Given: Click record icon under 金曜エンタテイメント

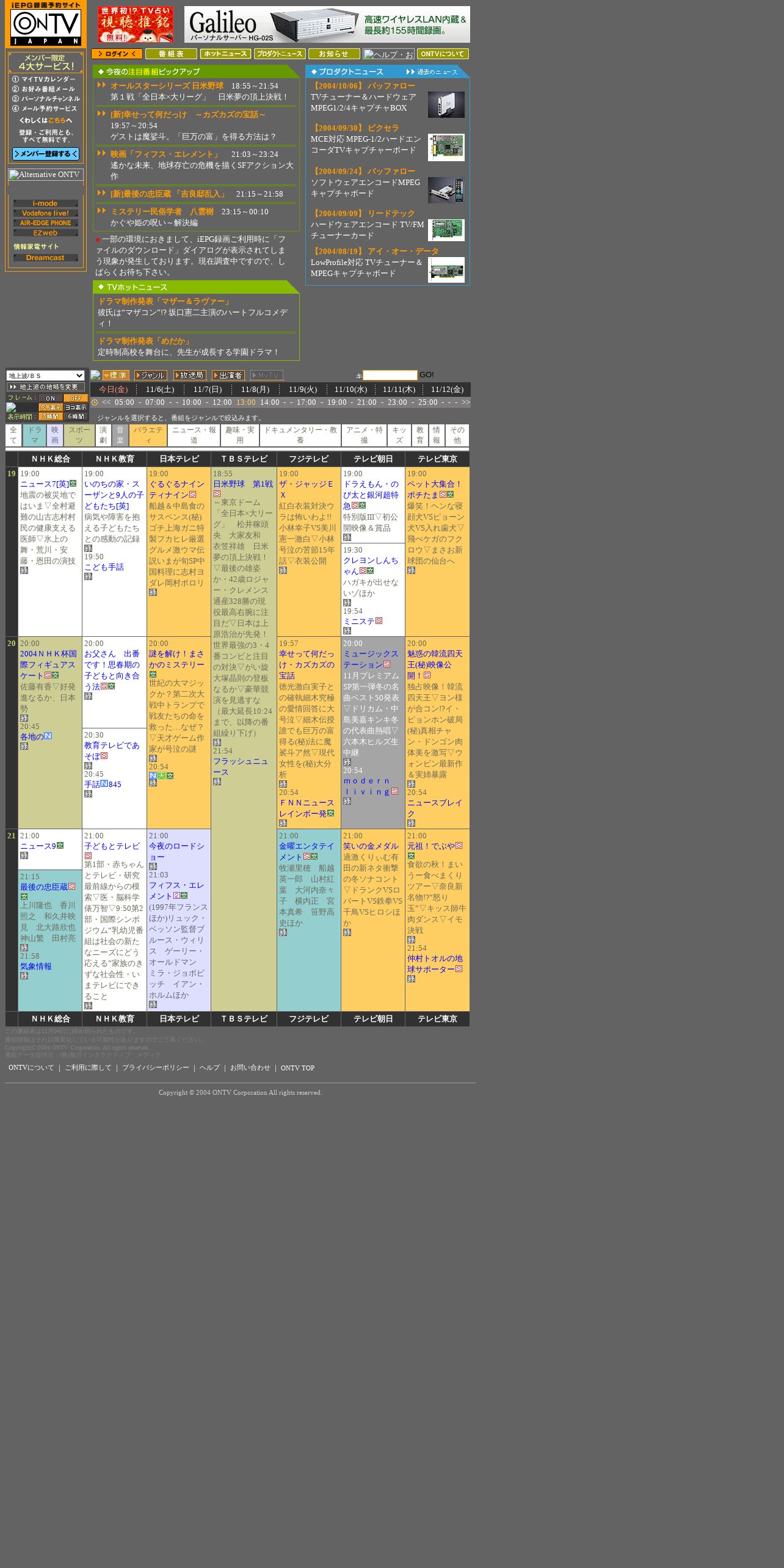Looking at the screenshot, I should (x=283, y=932).
